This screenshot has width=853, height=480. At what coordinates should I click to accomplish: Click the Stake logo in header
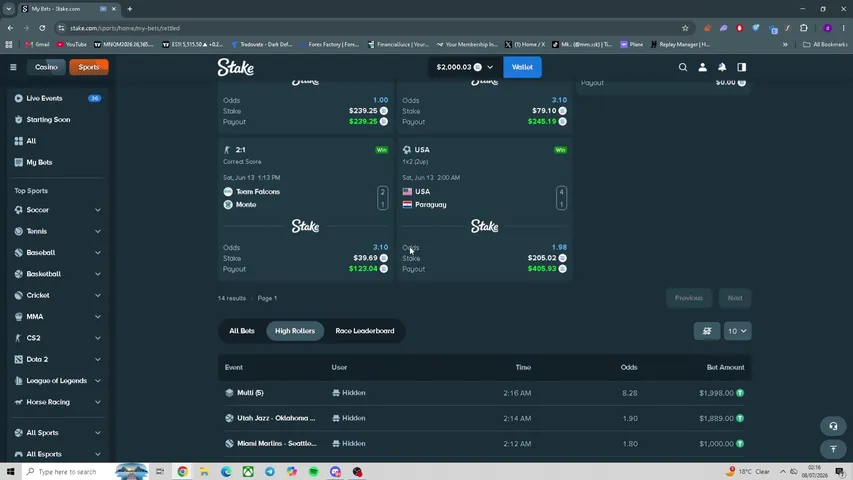coord(236,67)
